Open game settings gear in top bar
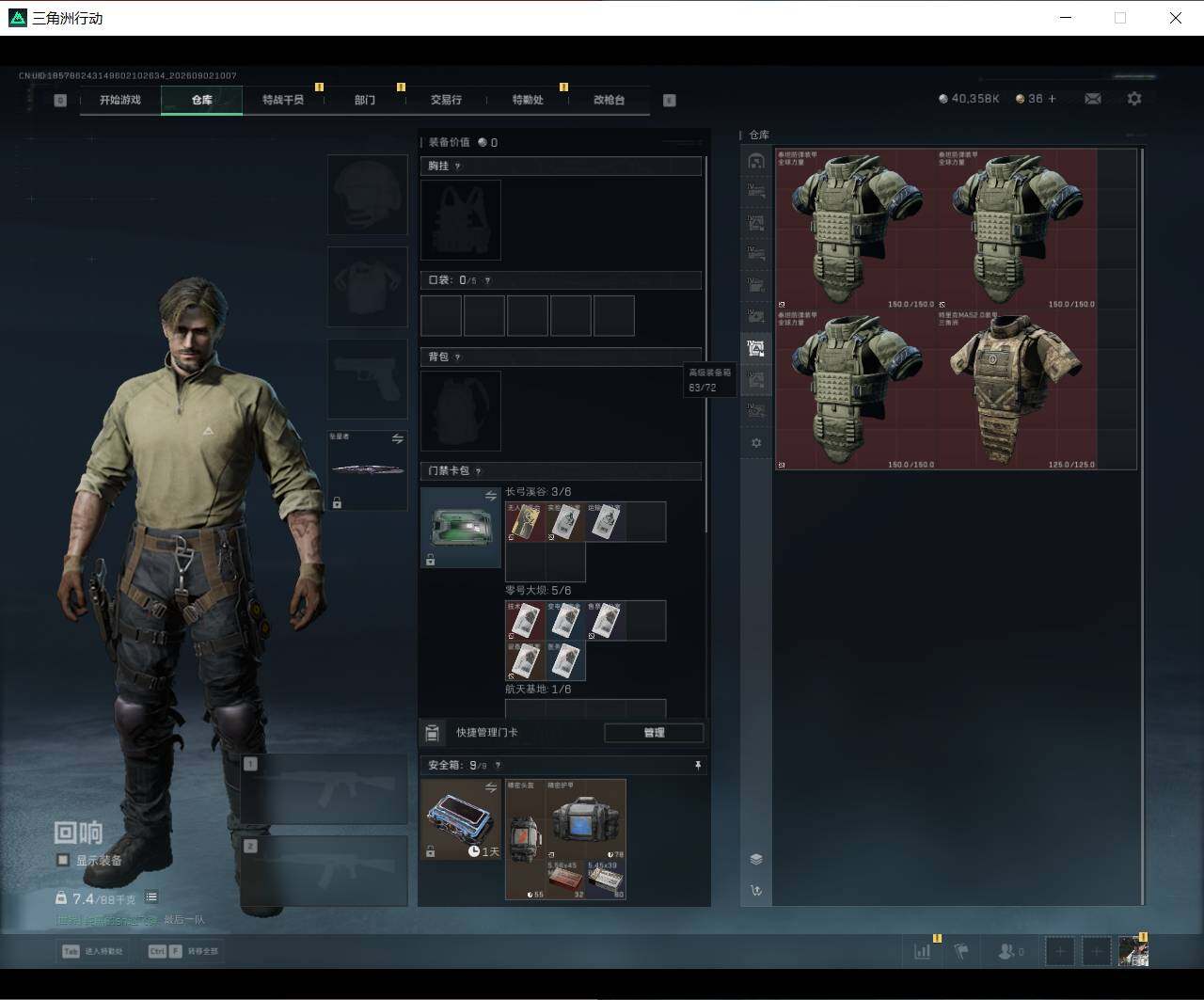1204x1000 pixels. pos(1134,99)
